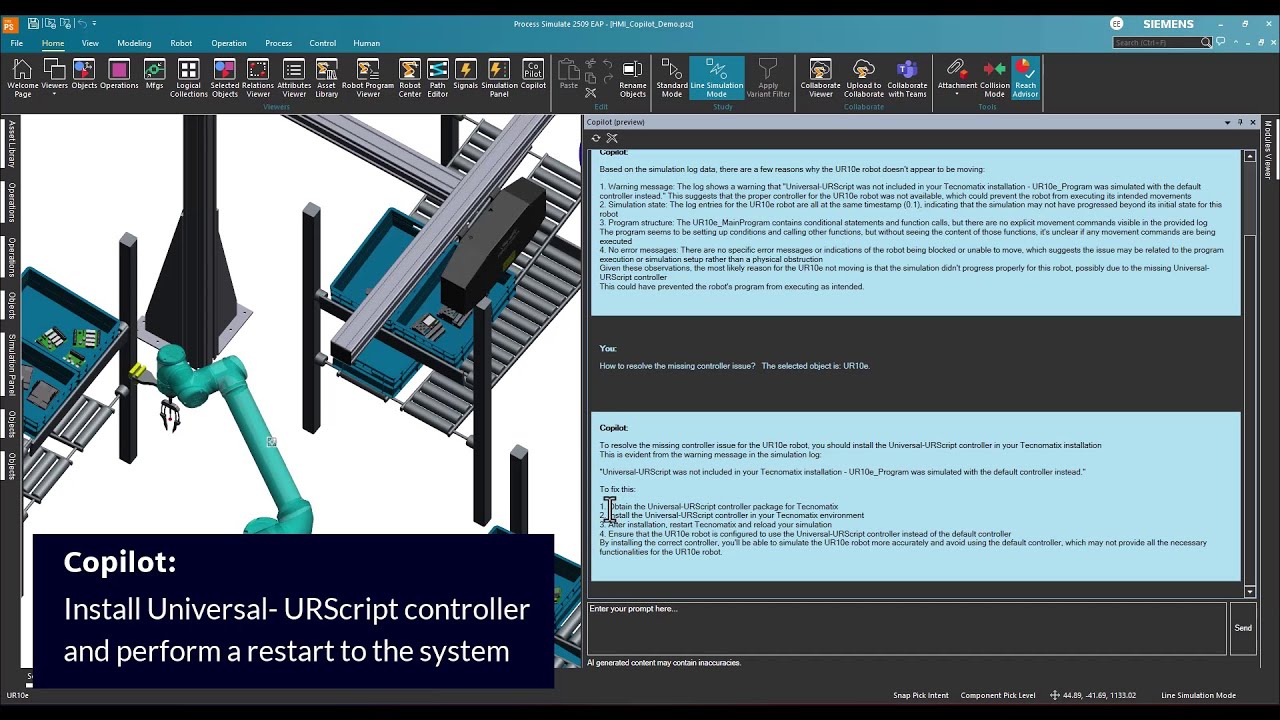Open the Simulation Panel

499,78
